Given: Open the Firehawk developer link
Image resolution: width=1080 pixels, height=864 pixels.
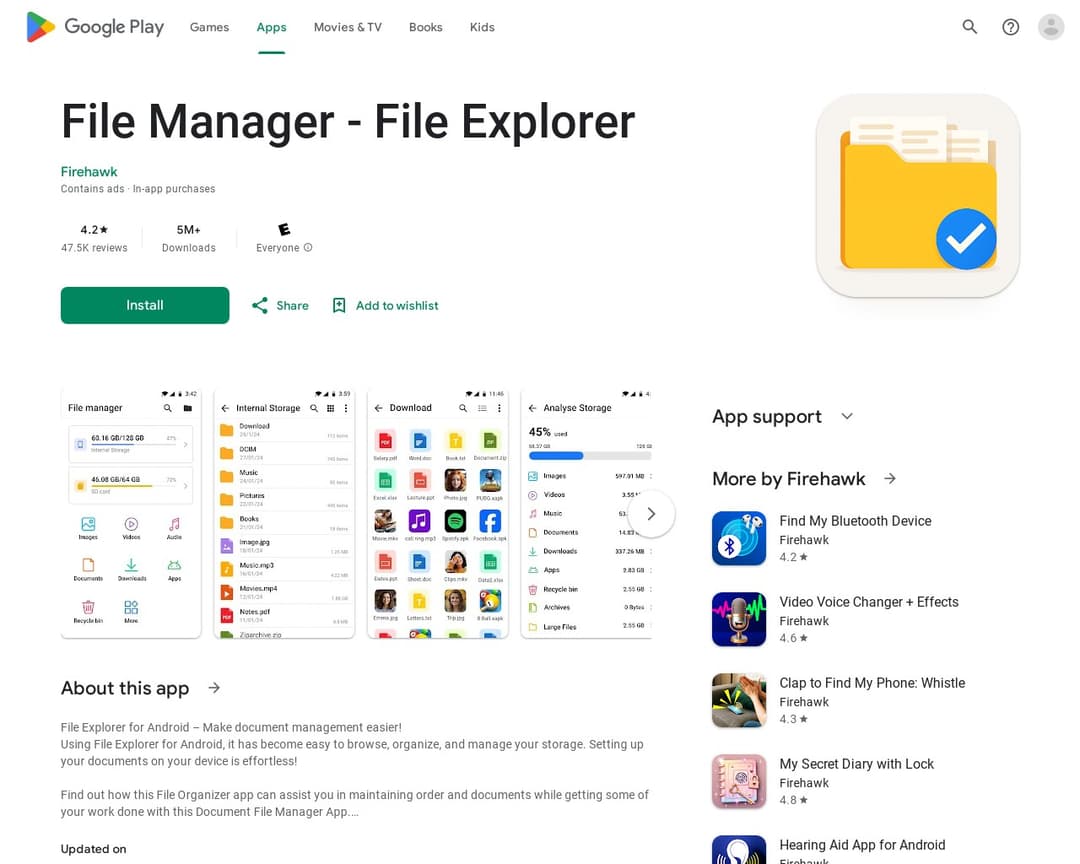Looking at the screenshot, I should point(89,172).
